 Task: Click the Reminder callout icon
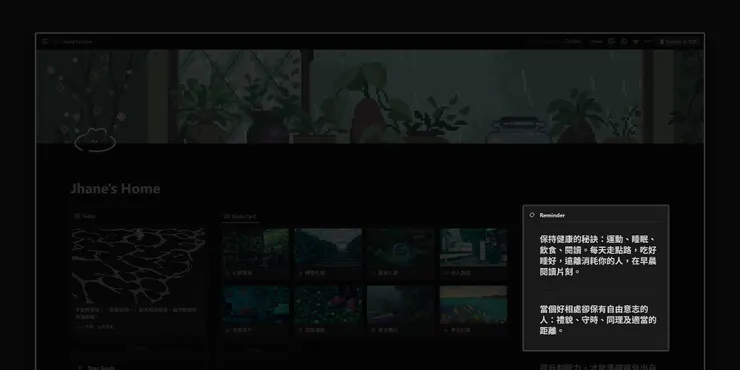click(x=532, y=215)
